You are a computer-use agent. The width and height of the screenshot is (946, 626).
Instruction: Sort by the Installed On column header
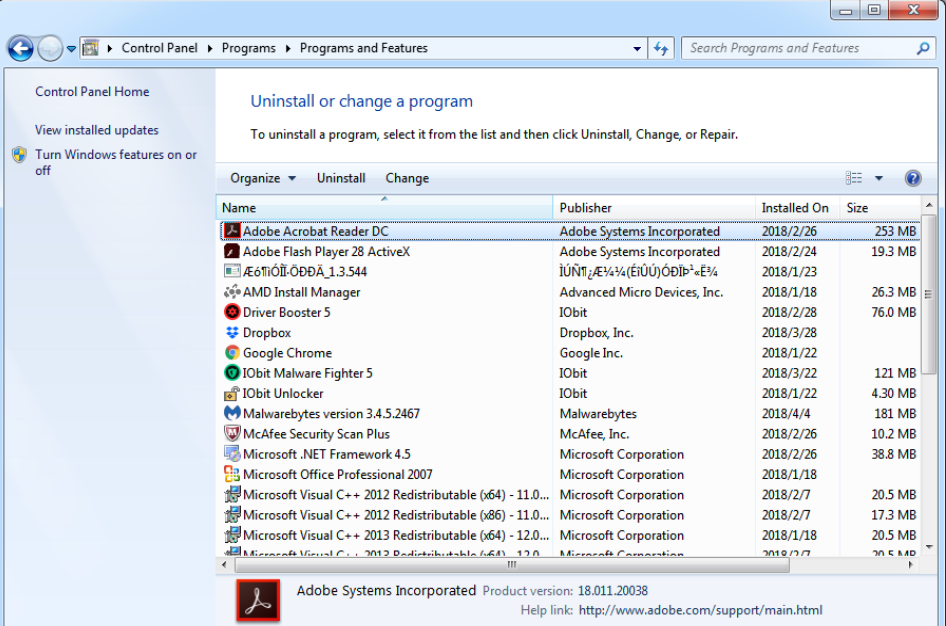point(798,207)
